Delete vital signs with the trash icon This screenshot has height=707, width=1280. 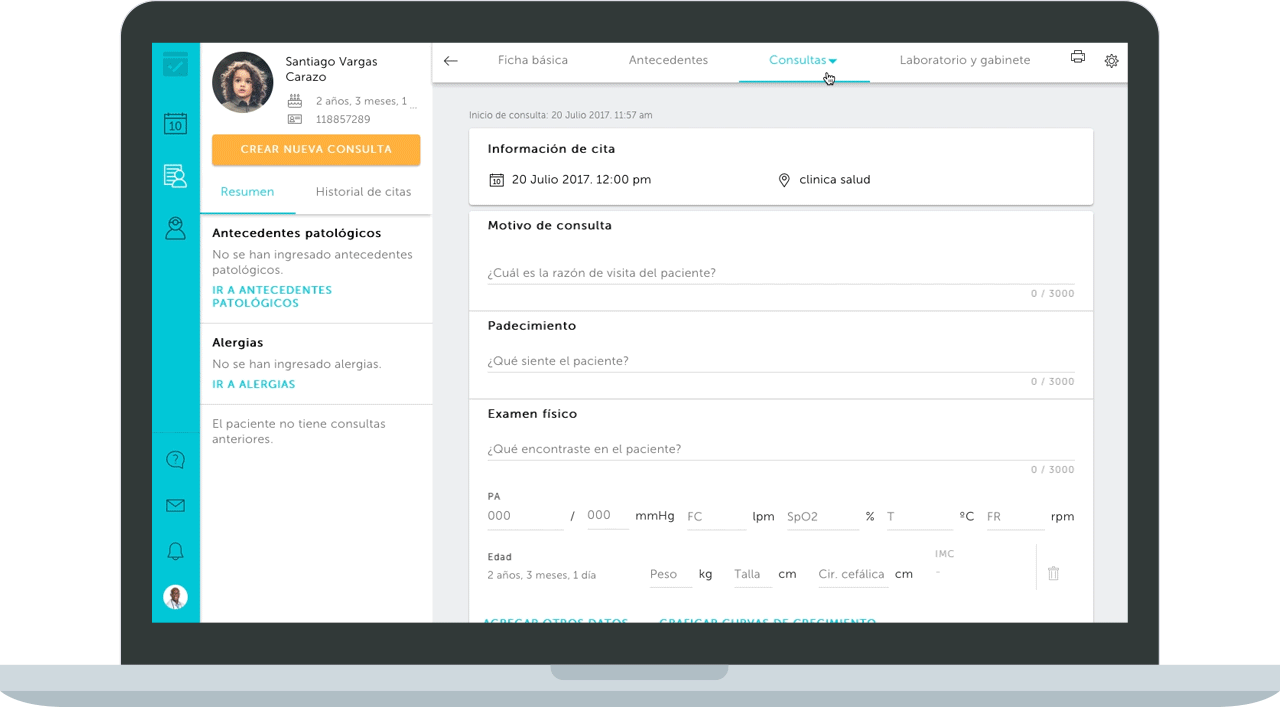(1053, 571)
